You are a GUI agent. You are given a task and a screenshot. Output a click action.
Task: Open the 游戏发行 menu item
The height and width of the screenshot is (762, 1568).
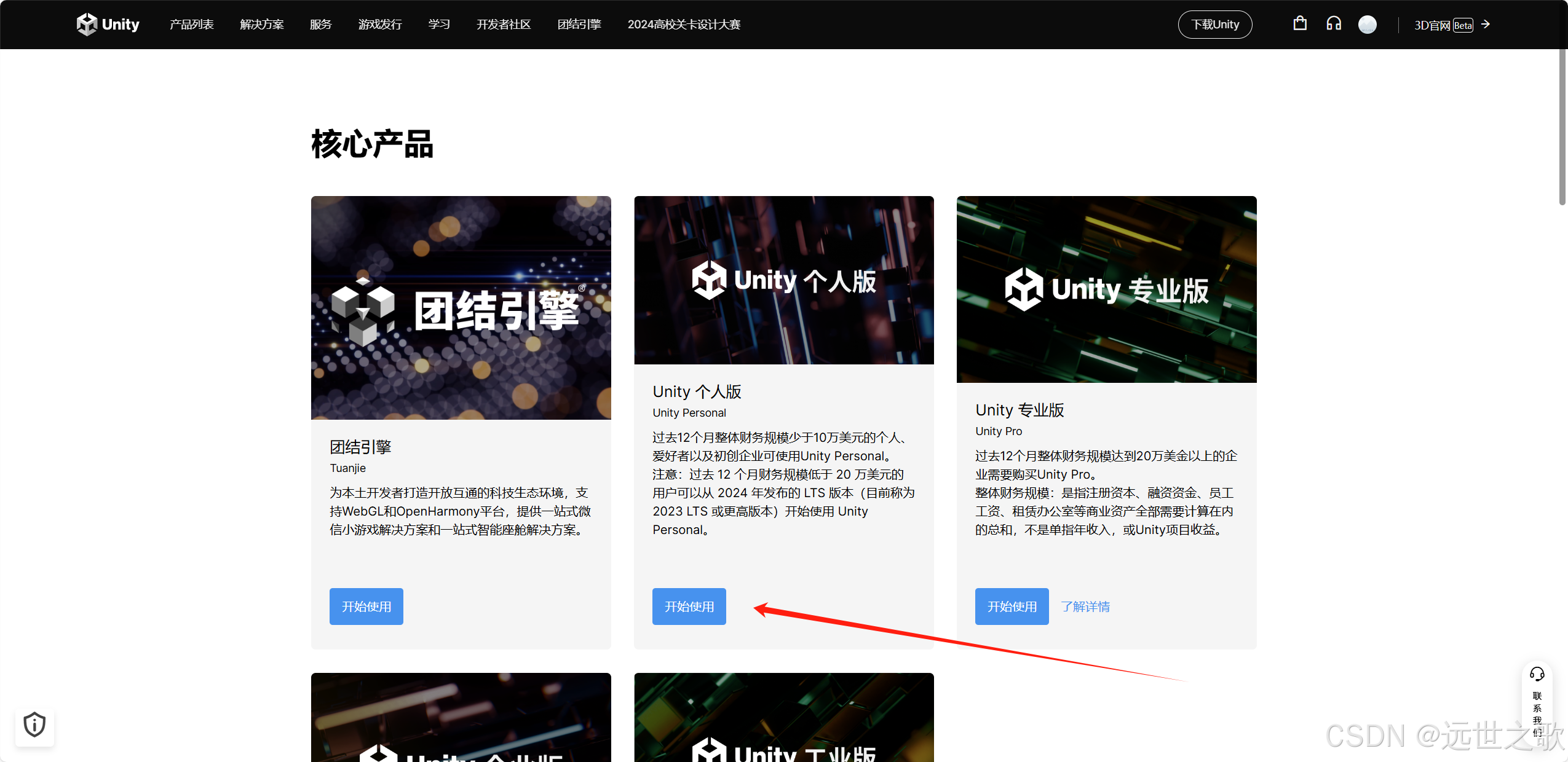pyautogui.click(x=379, y=25)
